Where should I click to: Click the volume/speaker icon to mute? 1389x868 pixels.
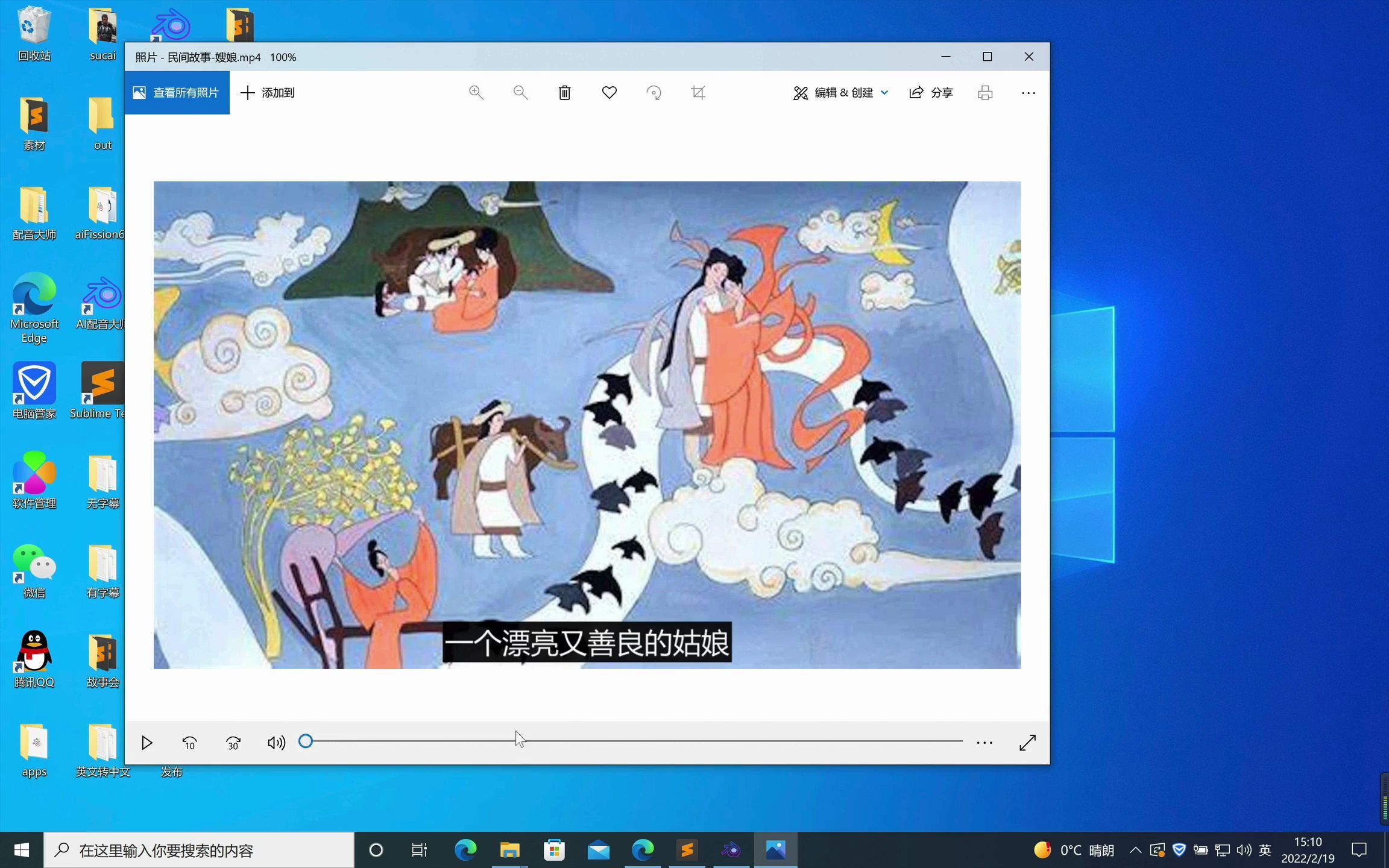click(277, 742)
